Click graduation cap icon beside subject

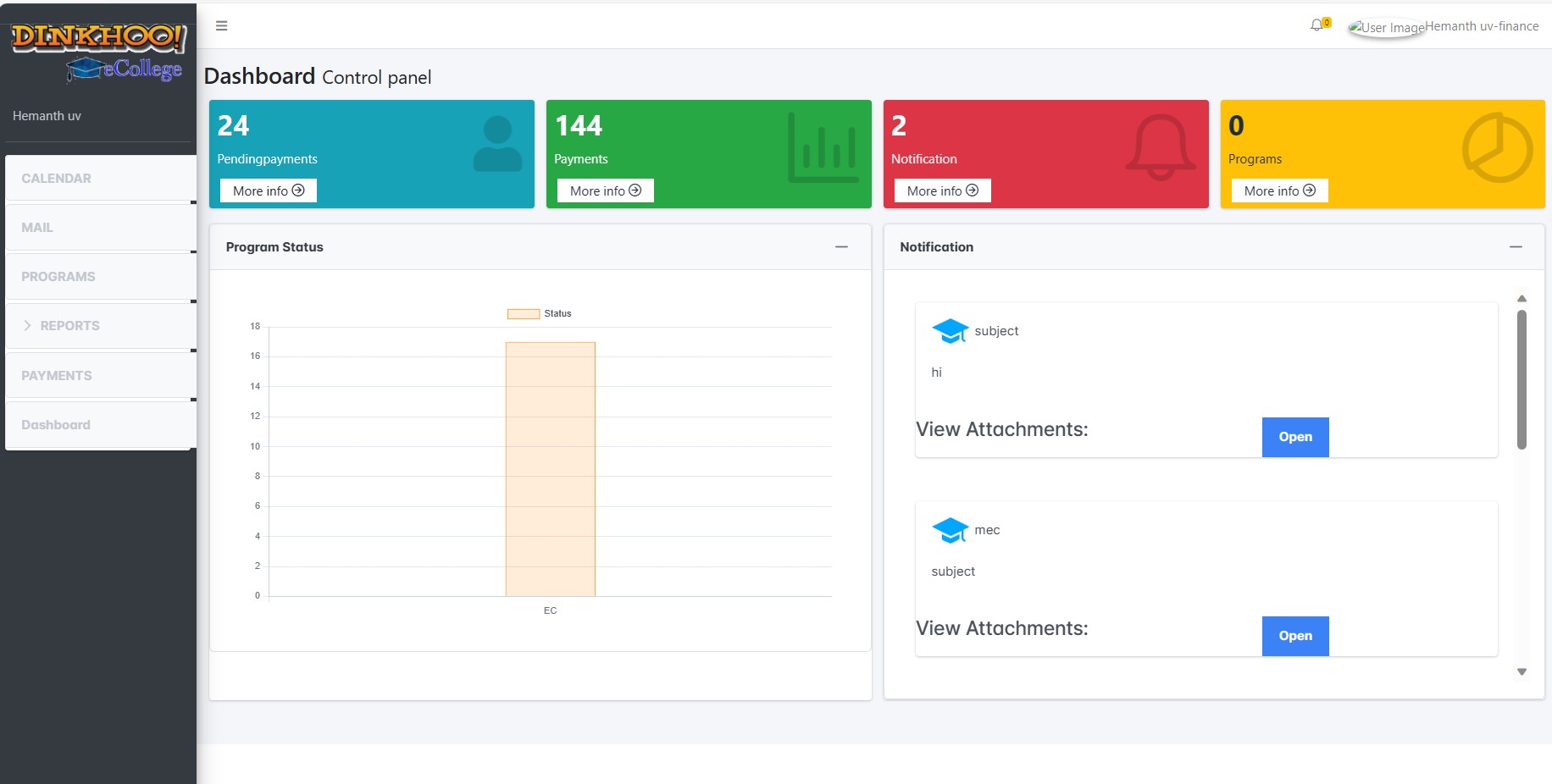tap(950, 331)
